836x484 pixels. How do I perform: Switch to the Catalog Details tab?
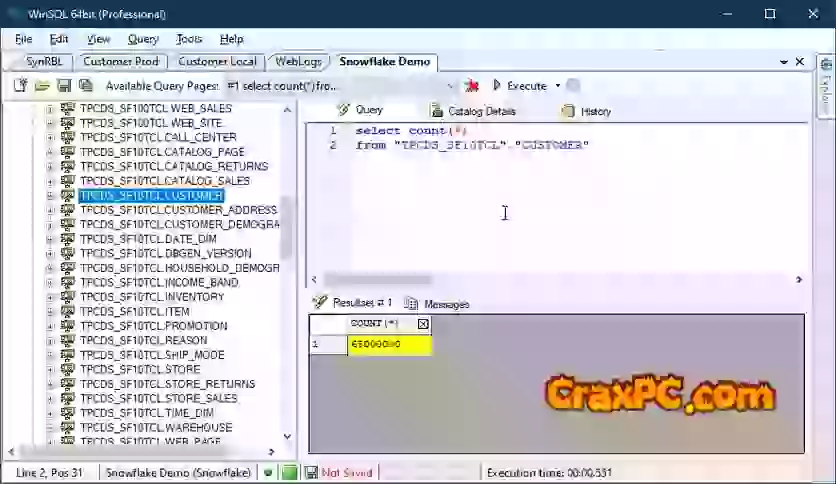(474, 111)
